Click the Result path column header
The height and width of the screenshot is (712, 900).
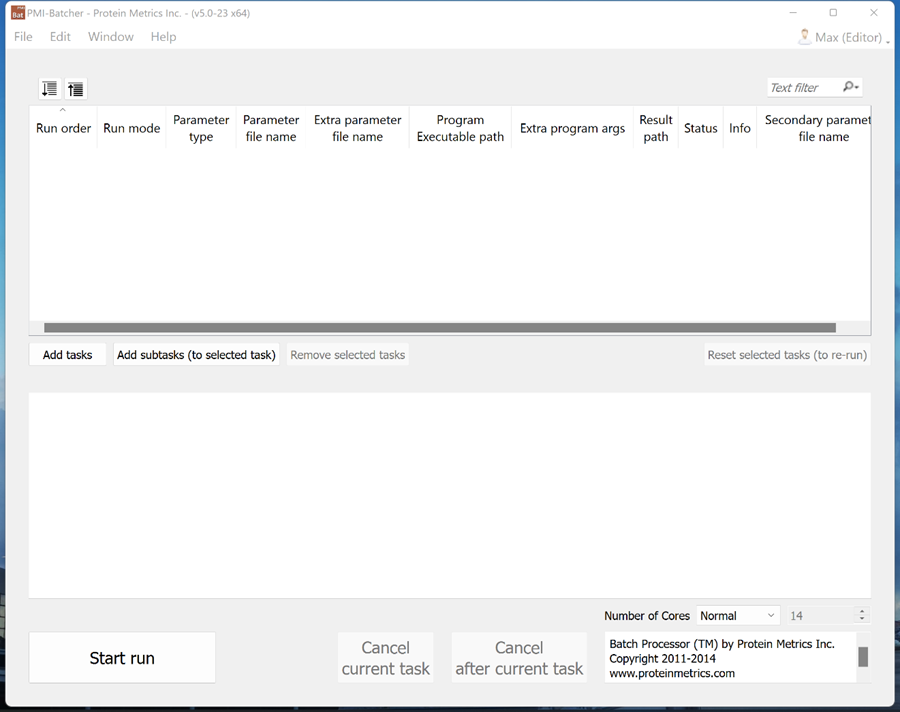pos(655,128)
